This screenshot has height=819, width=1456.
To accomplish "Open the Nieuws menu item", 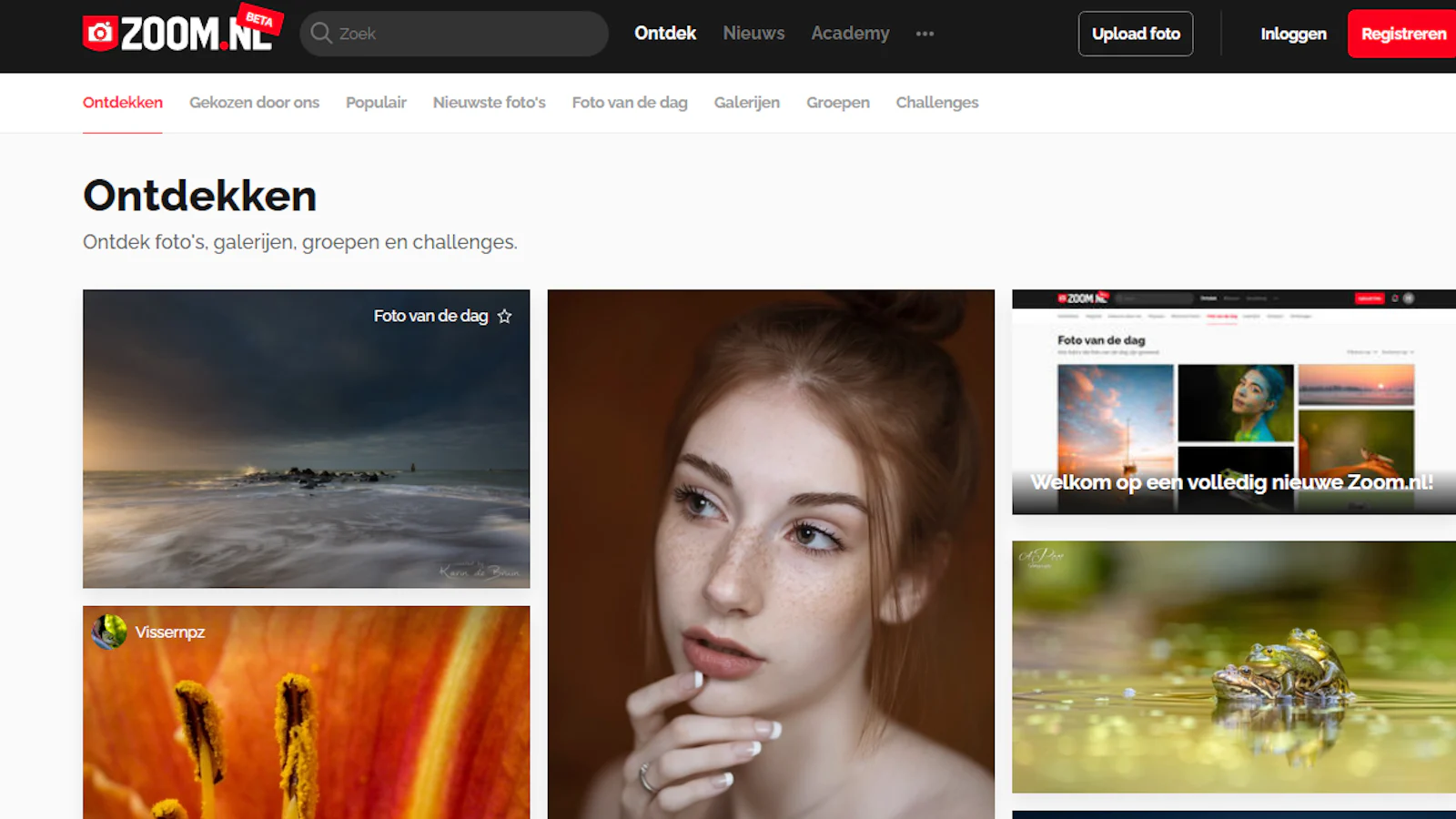I will coord(753,34).
